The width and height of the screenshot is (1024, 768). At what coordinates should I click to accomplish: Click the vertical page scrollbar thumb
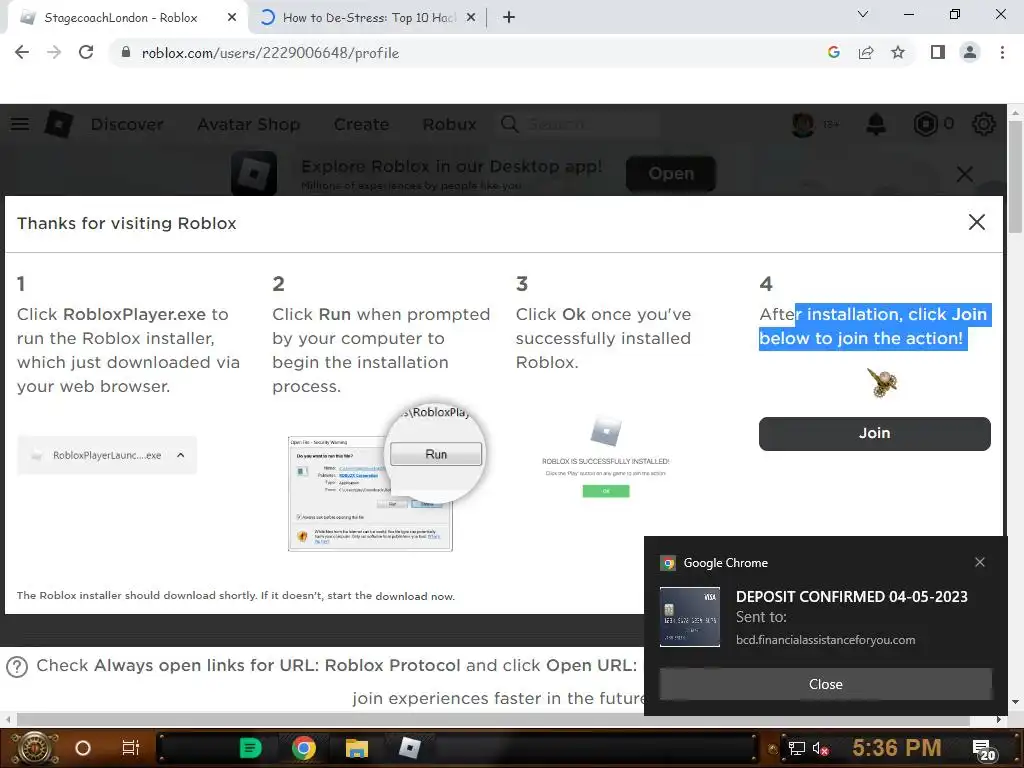1015,176
